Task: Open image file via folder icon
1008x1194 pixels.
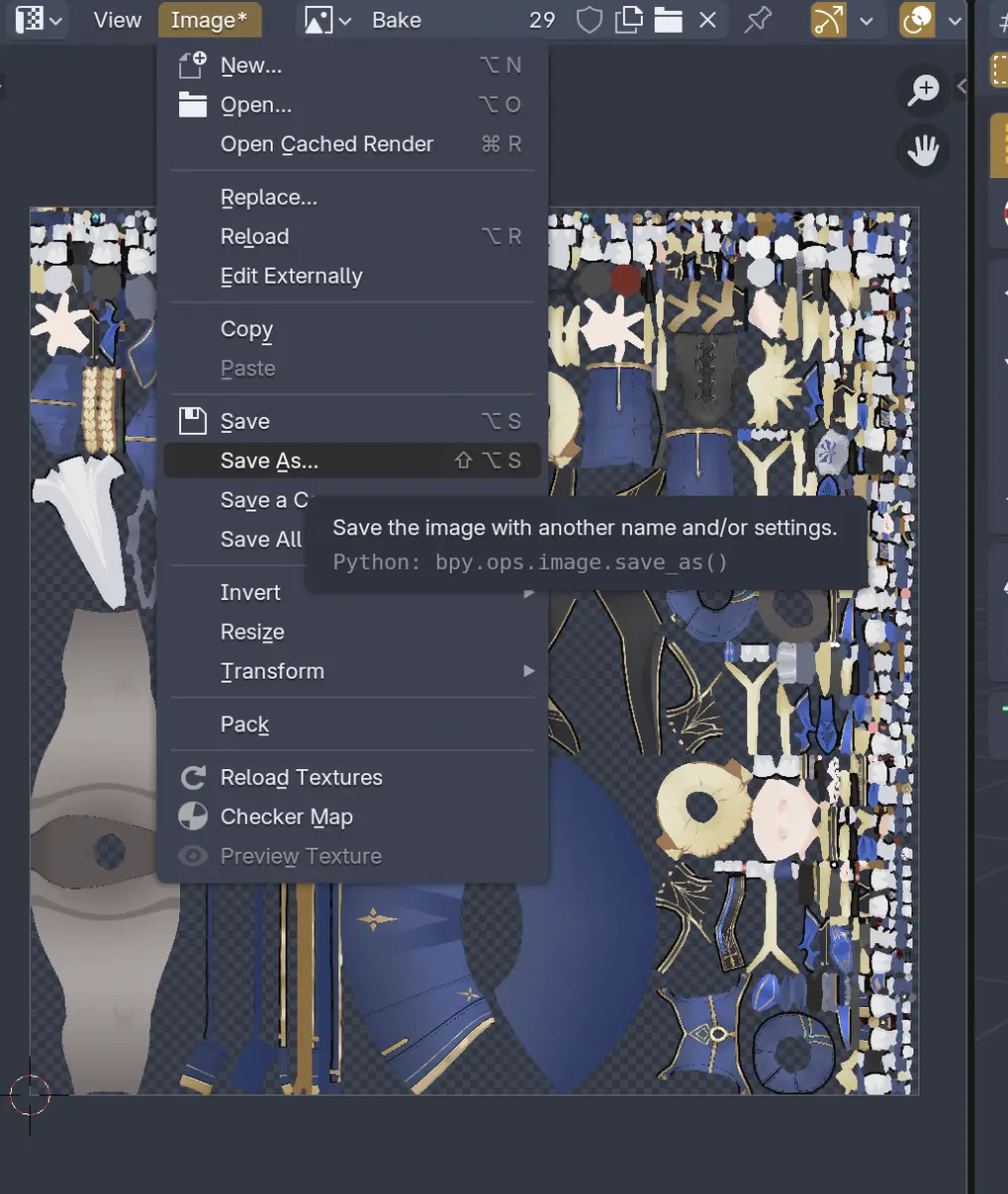Action: pos(668,20)
